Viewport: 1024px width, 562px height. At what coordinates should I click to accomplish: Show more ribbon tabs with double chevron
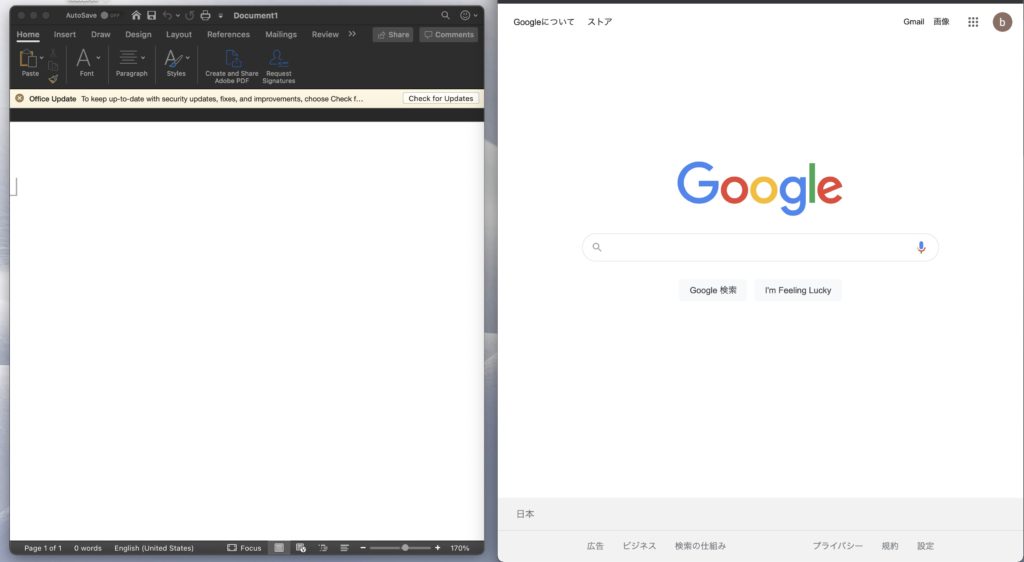pyautogui.click(x=352, y=34)
